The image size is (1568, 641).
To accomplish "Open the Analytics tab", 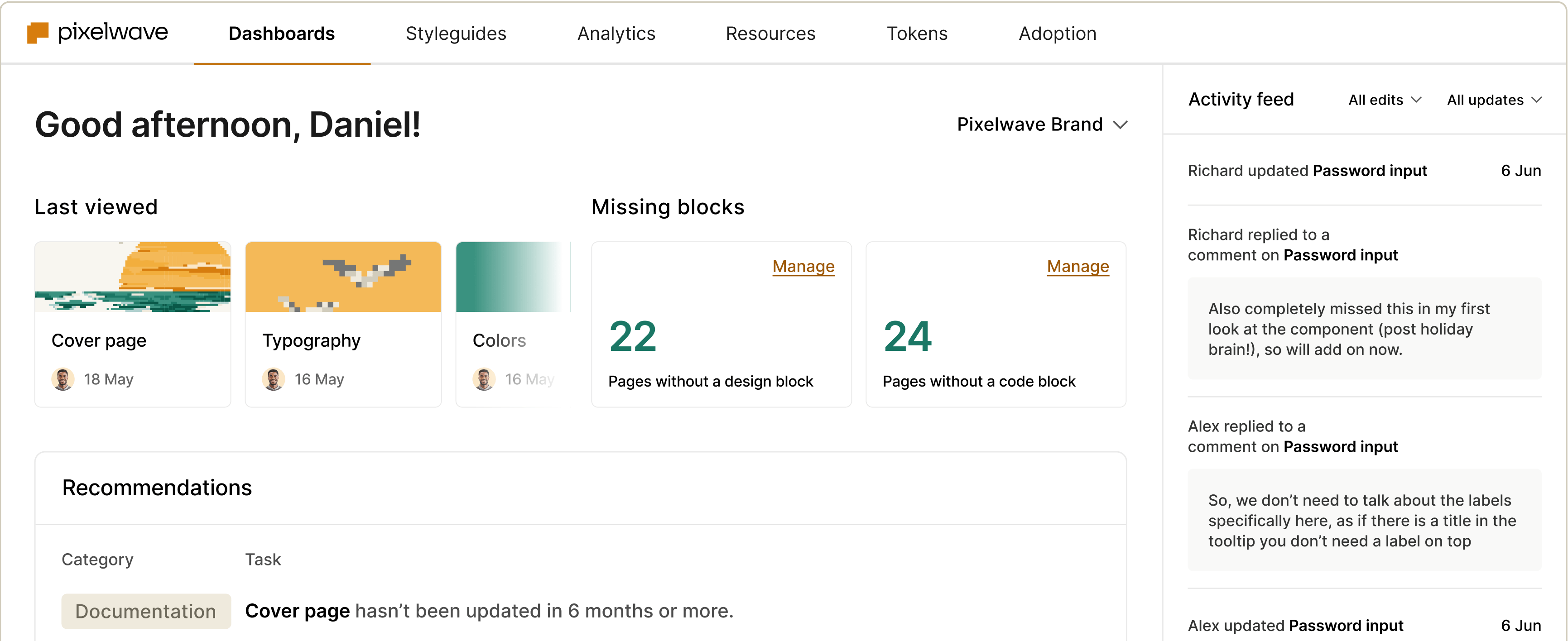I will click(616, 33).
